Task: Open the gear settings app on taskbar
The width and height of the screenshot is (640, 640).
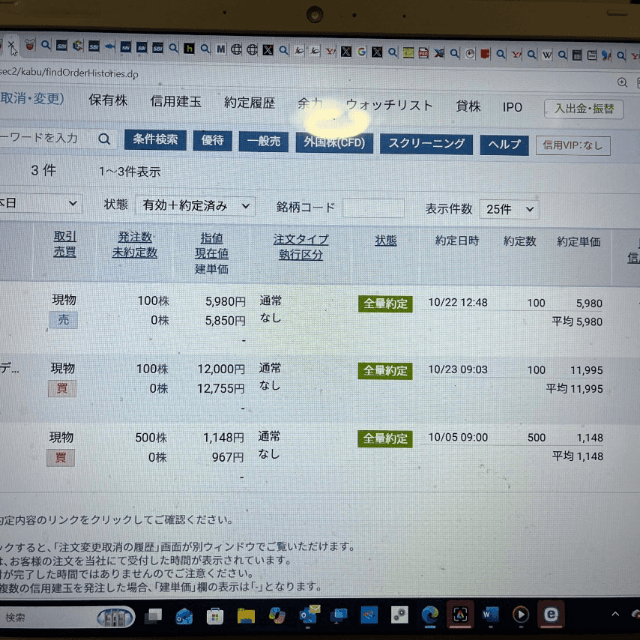Action: click(400, 615)
